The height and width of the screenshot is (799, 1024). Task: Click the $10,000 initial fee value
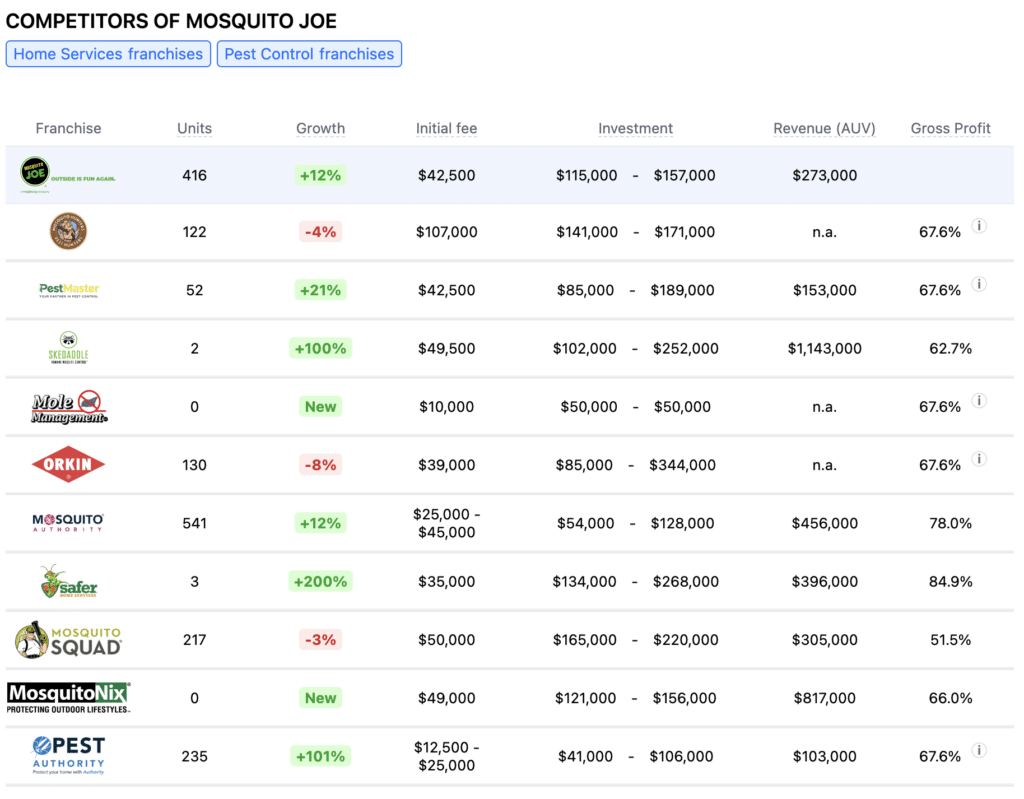tap(447, 406)
